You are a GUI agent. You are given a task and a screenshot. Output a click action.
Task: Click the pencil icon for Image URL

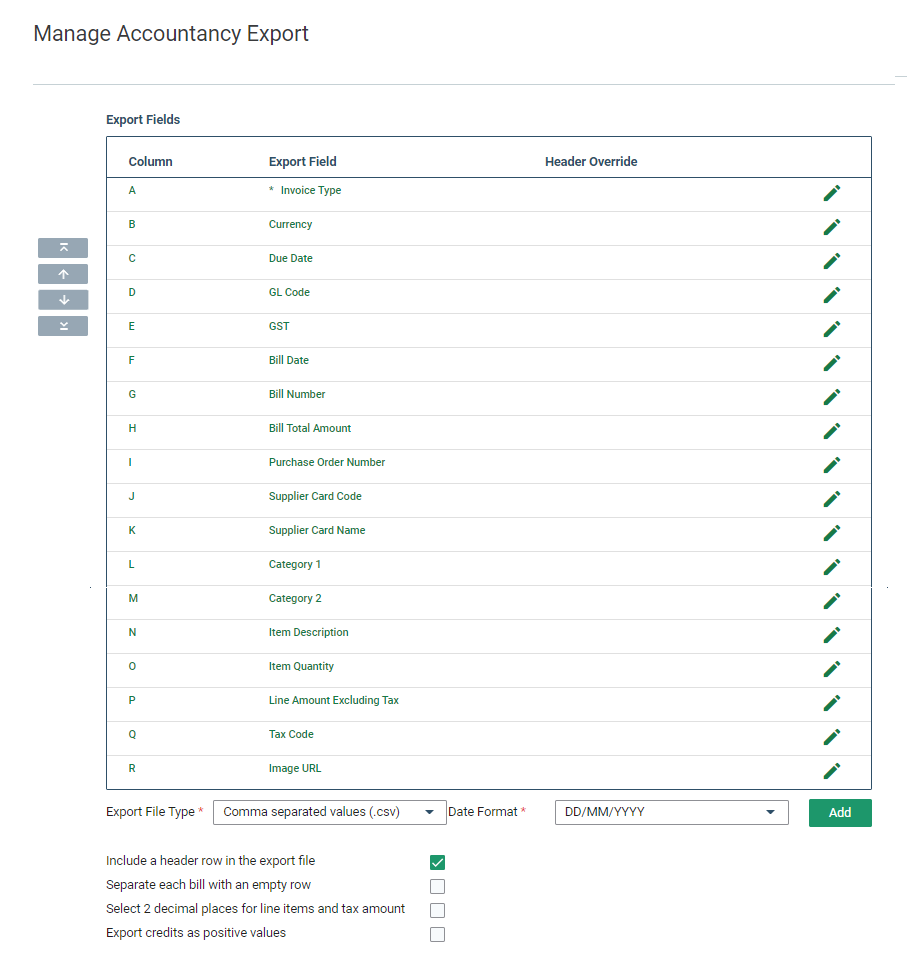(x=832, y=771)
